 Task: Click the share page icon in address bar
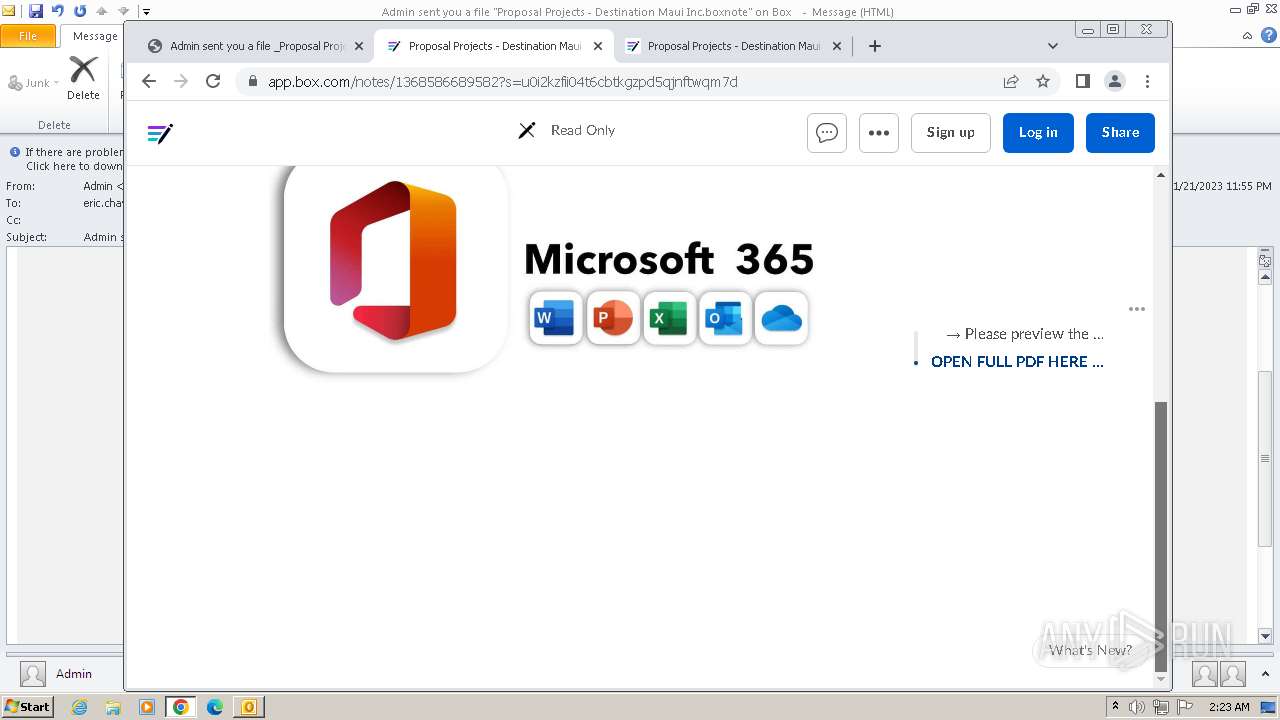[x=1011, y=81]
